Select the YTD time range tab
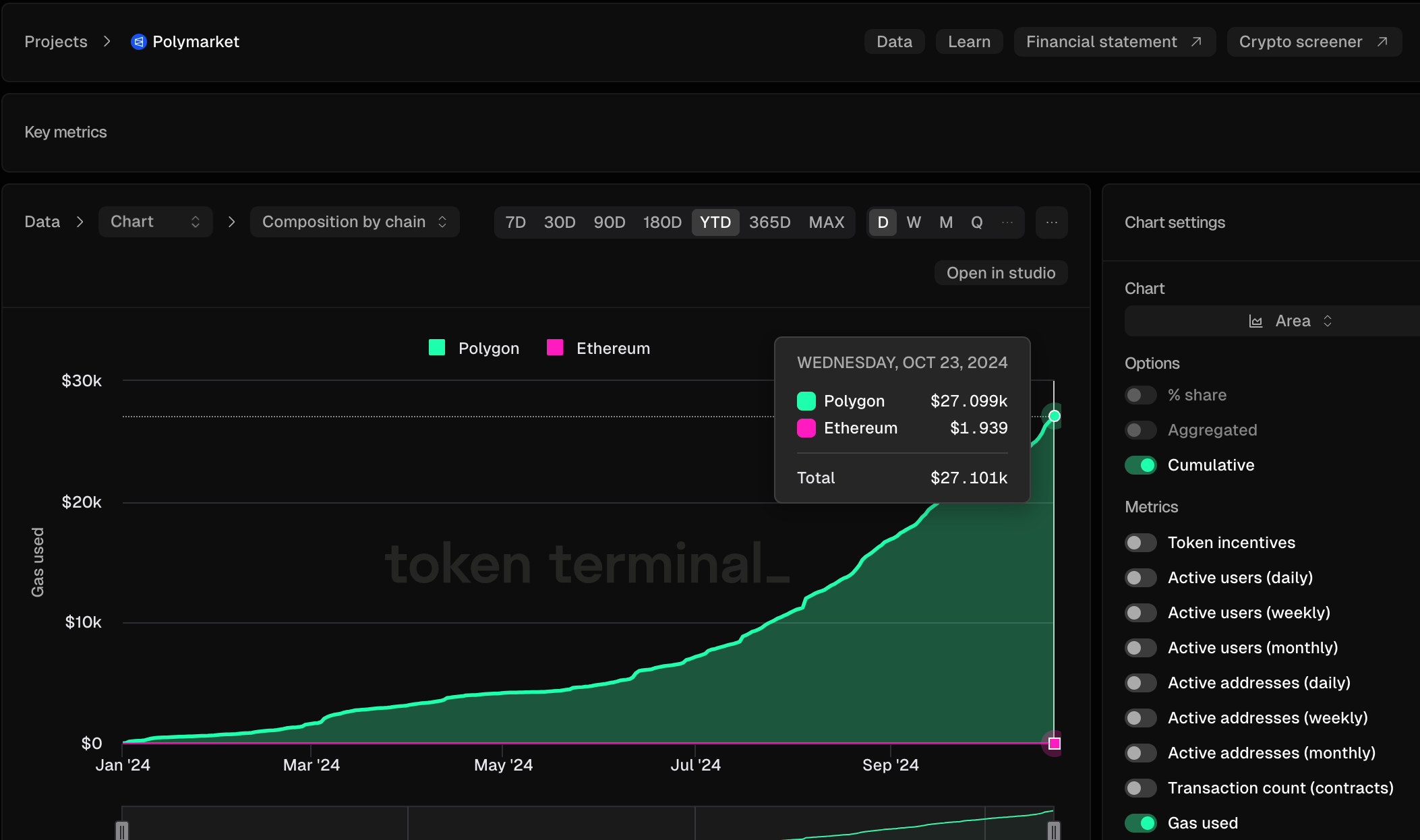 (715, 221)
